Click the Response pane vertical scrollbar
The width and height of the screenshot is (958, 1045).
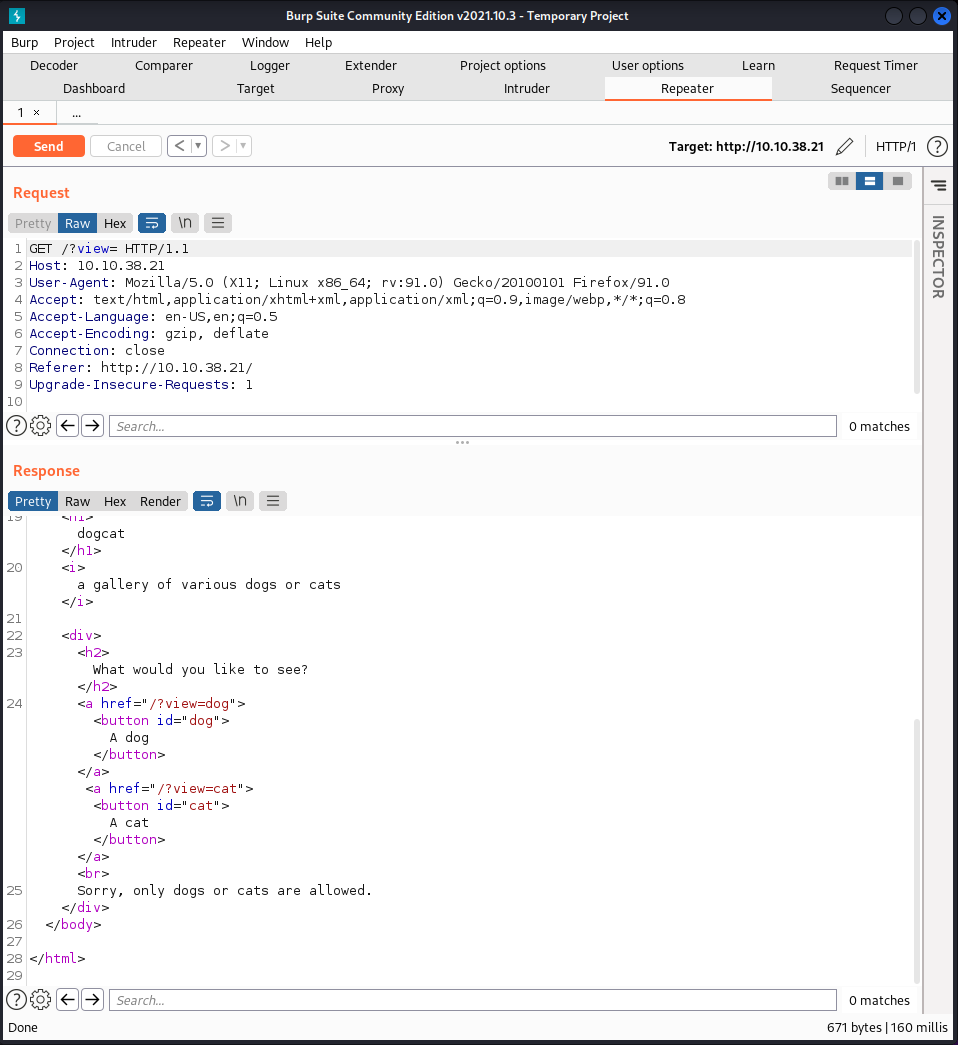pos(917,850)
